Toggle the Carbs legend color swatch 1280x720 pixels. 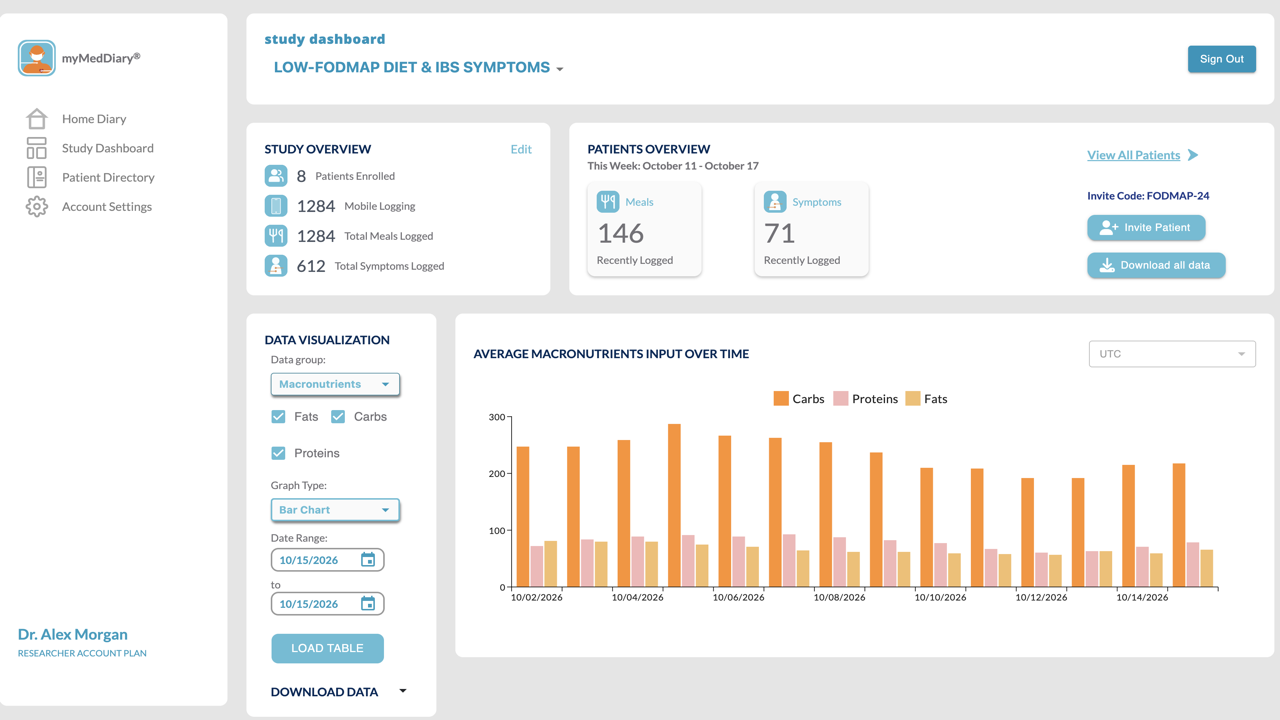781,398
